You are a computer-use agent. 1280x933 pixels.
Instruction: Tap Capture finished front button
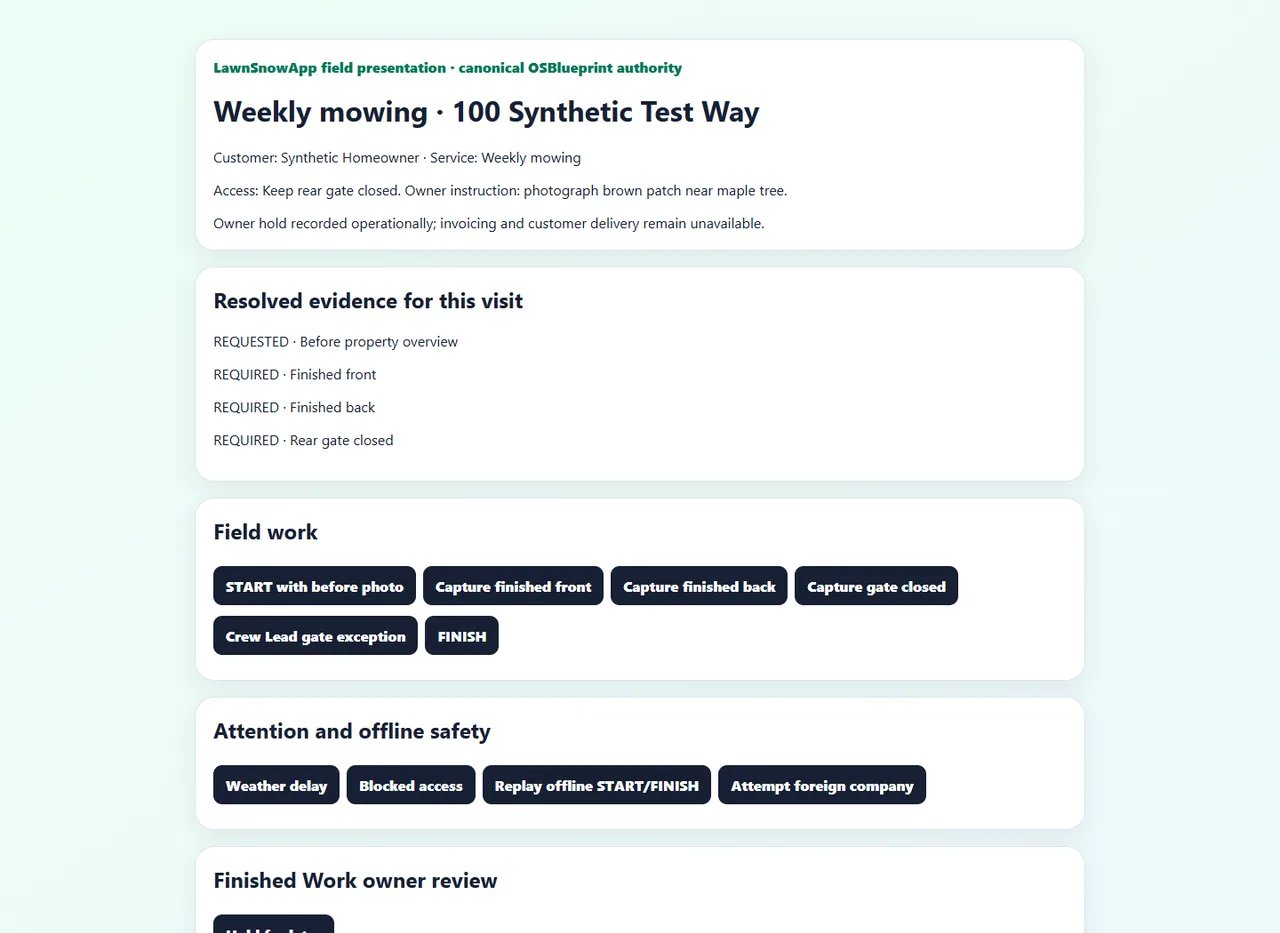tap(513, 586)
